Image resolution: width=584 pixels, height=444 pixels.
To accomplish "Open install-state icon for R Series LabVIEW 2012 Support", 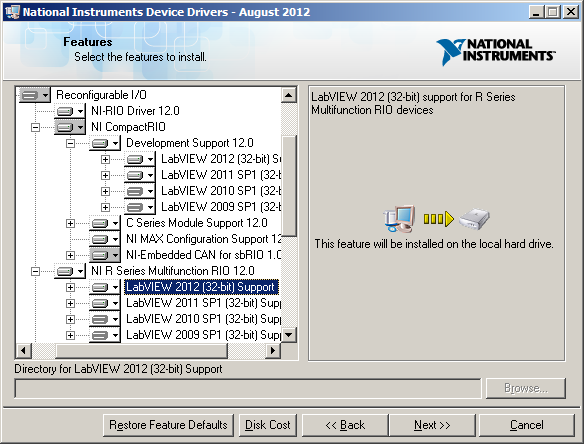I will 105,287.
